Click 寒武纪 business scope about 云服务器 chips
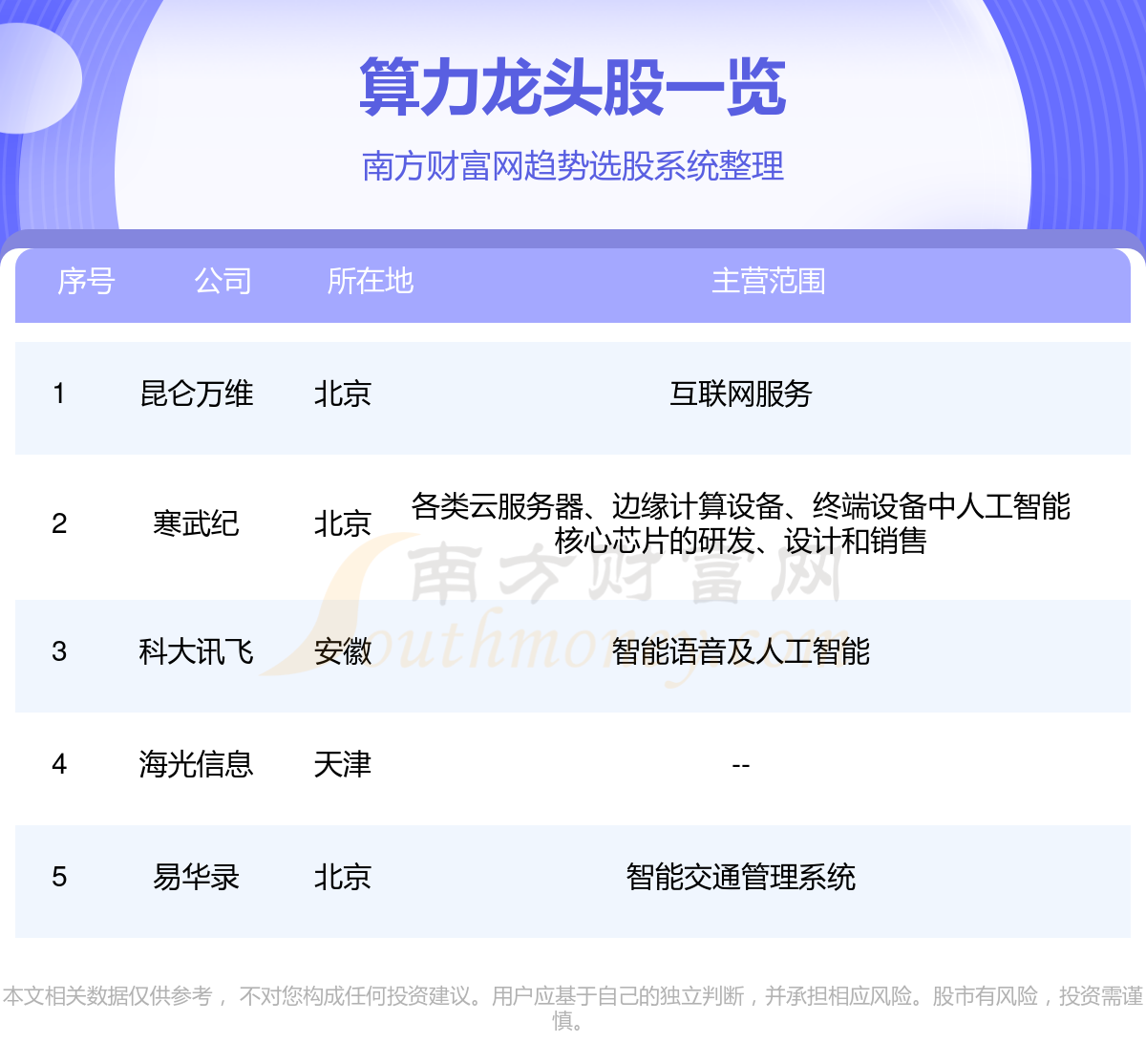The image size is (1146, 1064). click(741, 523)
